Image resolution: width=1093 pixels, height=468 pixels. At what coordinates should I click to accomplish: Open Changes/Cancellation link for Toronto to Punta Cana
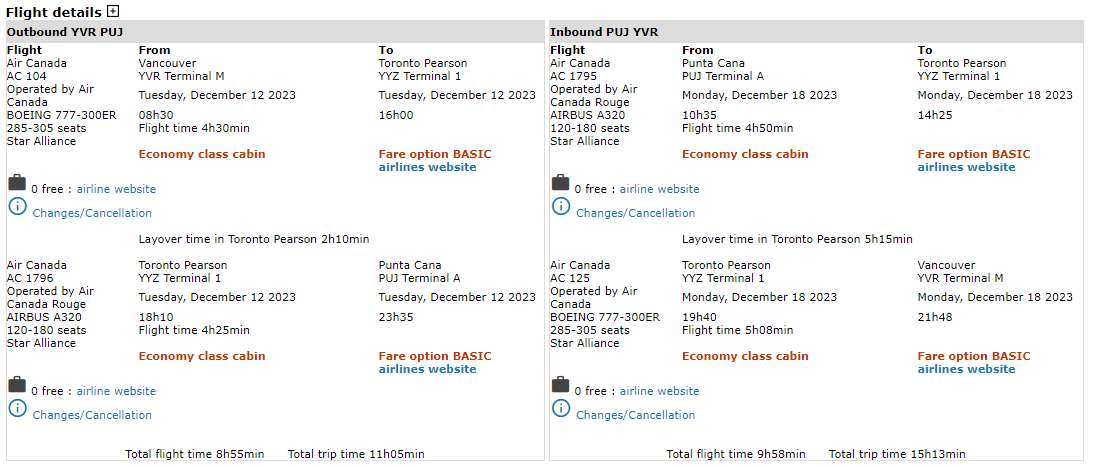(x=92, y=415)
